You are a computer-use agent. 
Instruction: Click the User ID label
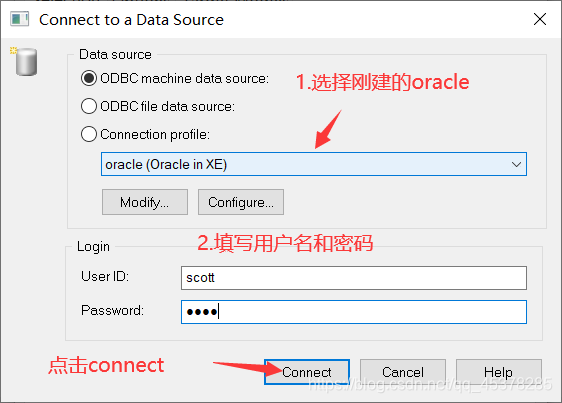[105, 276]
